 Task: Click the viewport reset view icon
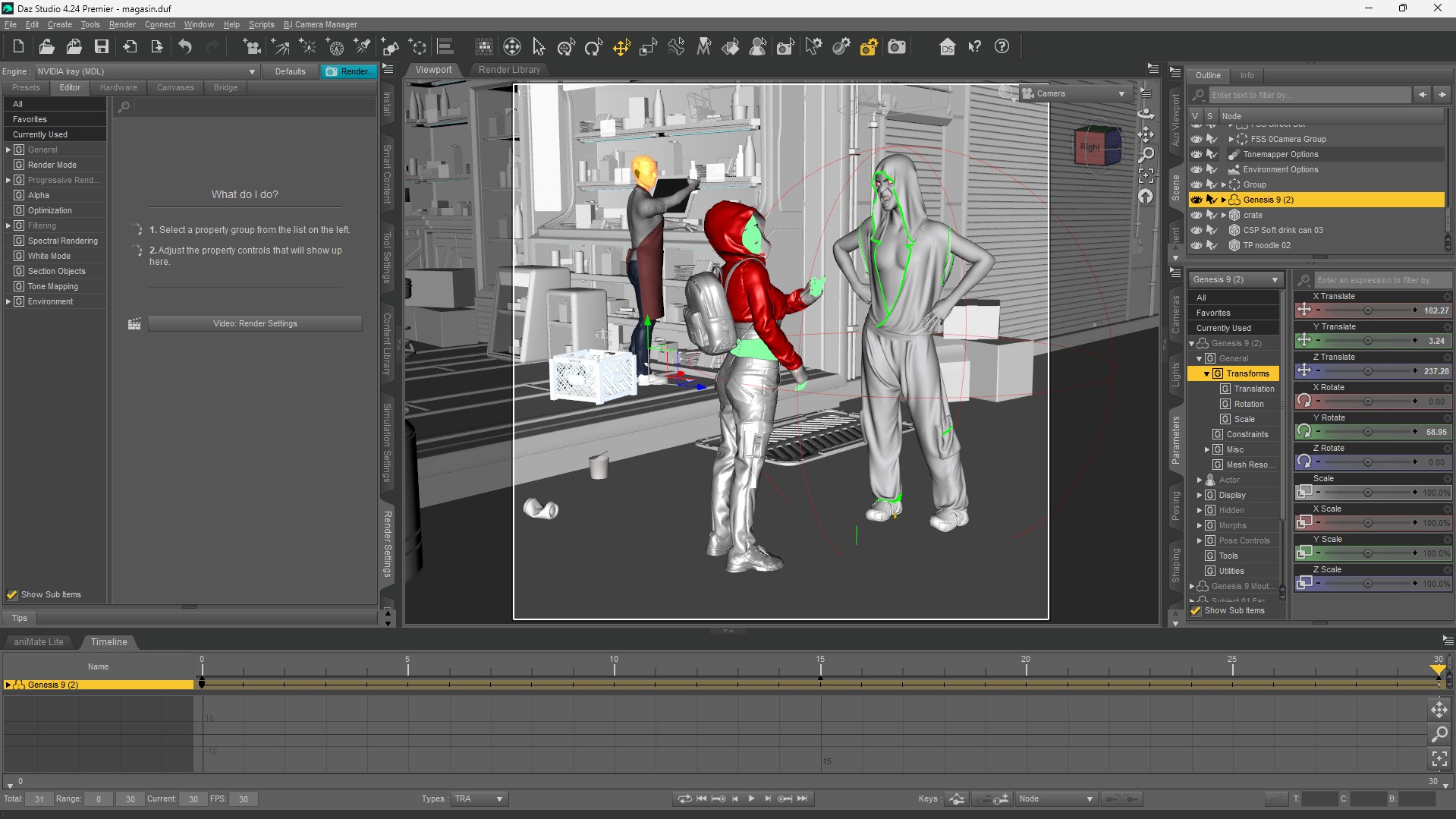[1146, 197]
